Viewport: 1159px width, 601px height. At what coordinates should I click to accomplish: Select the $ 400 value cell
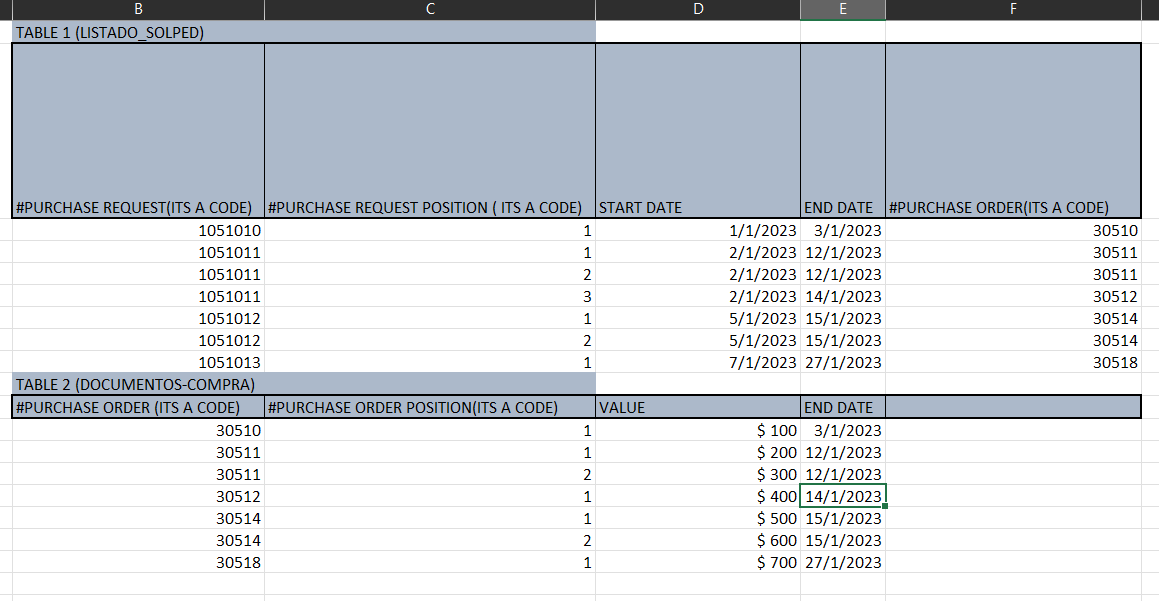click(698, 496)
